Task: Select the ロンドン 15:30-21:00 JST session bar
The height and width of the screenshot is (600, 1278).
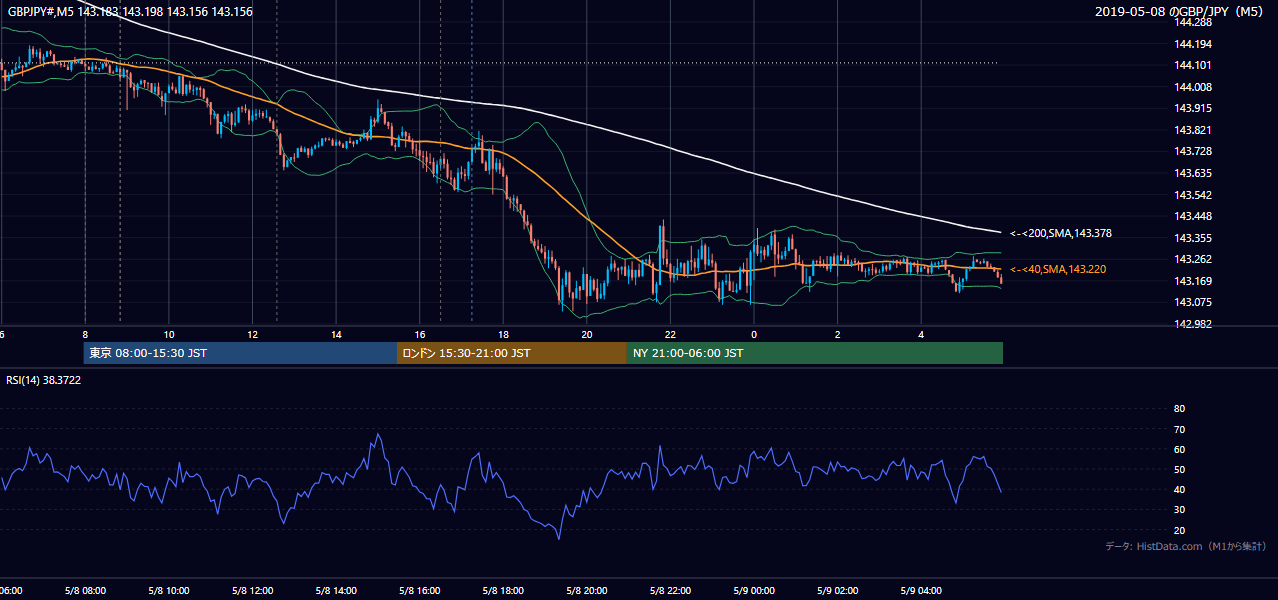Action: tap(512, 353)
